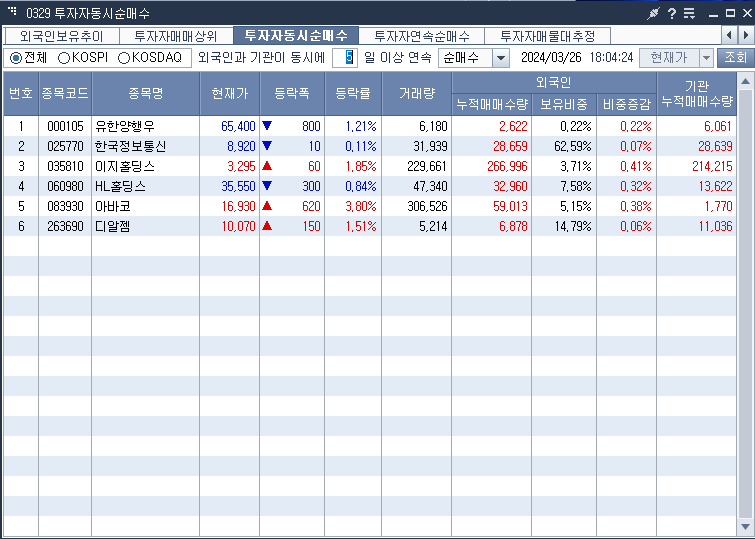Viewport: 755px width, 539px height.
Task: Click current price 16,930
Action: point(238,207)
